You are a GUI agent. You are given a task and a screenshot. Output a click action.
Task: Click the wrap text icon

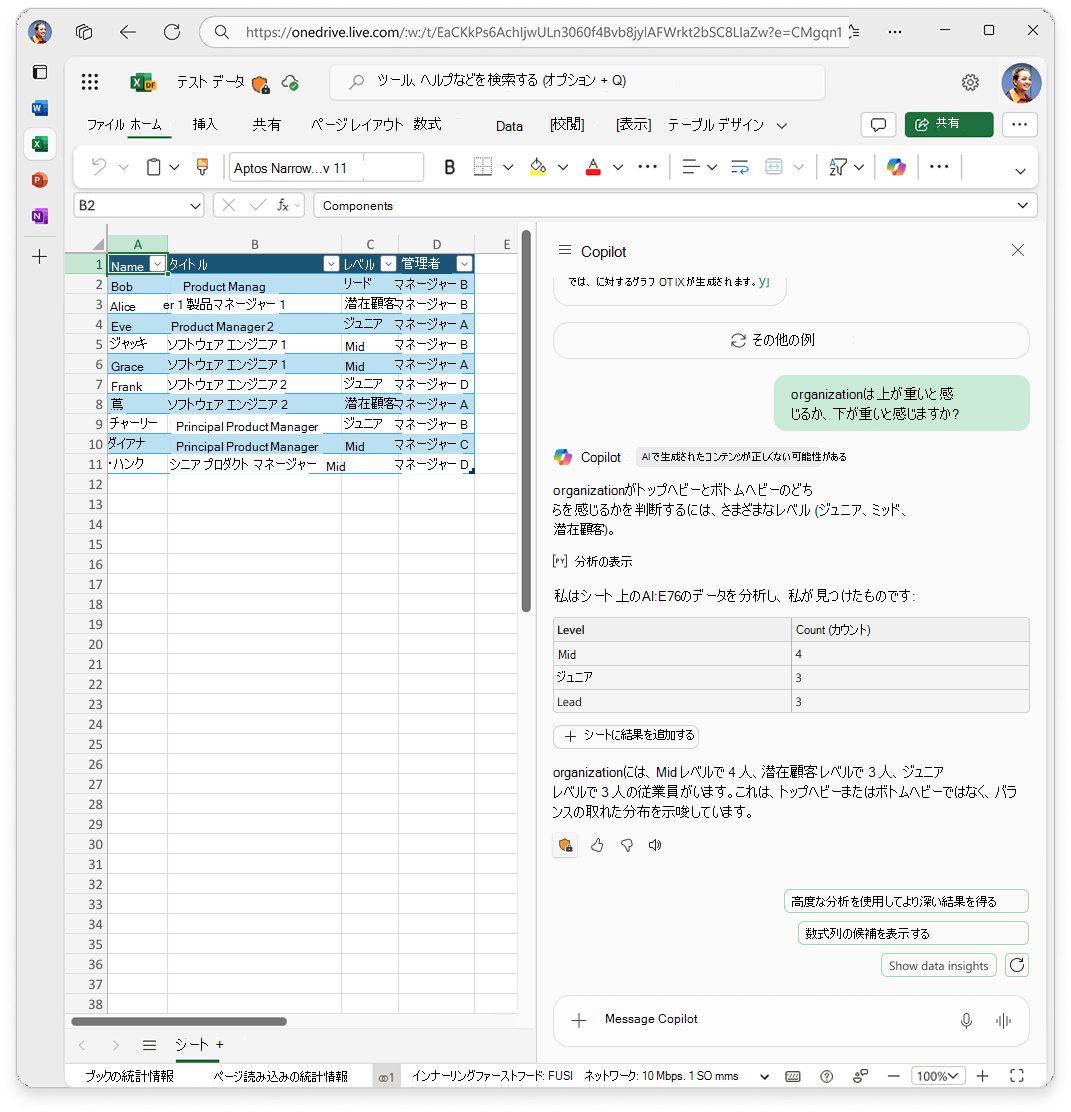pos(739,167)
